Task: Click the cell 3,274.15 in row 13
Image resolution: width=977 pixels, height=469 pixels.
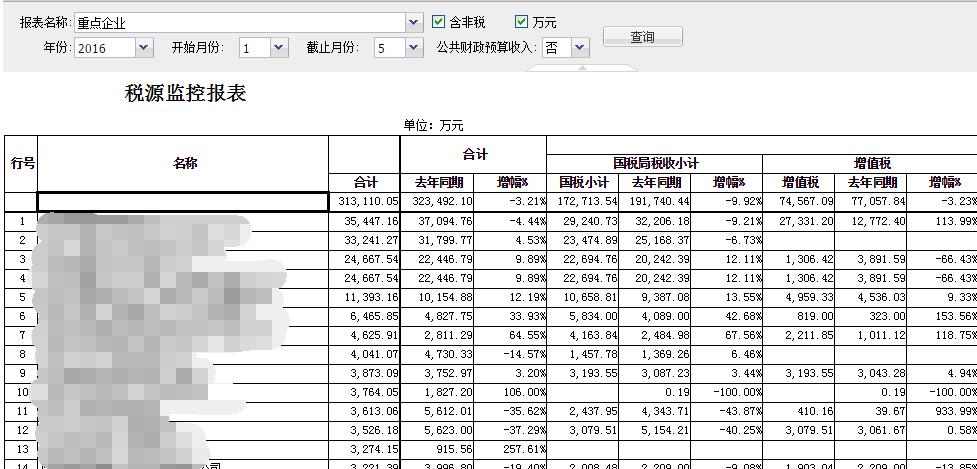Action: coord(365,450)
